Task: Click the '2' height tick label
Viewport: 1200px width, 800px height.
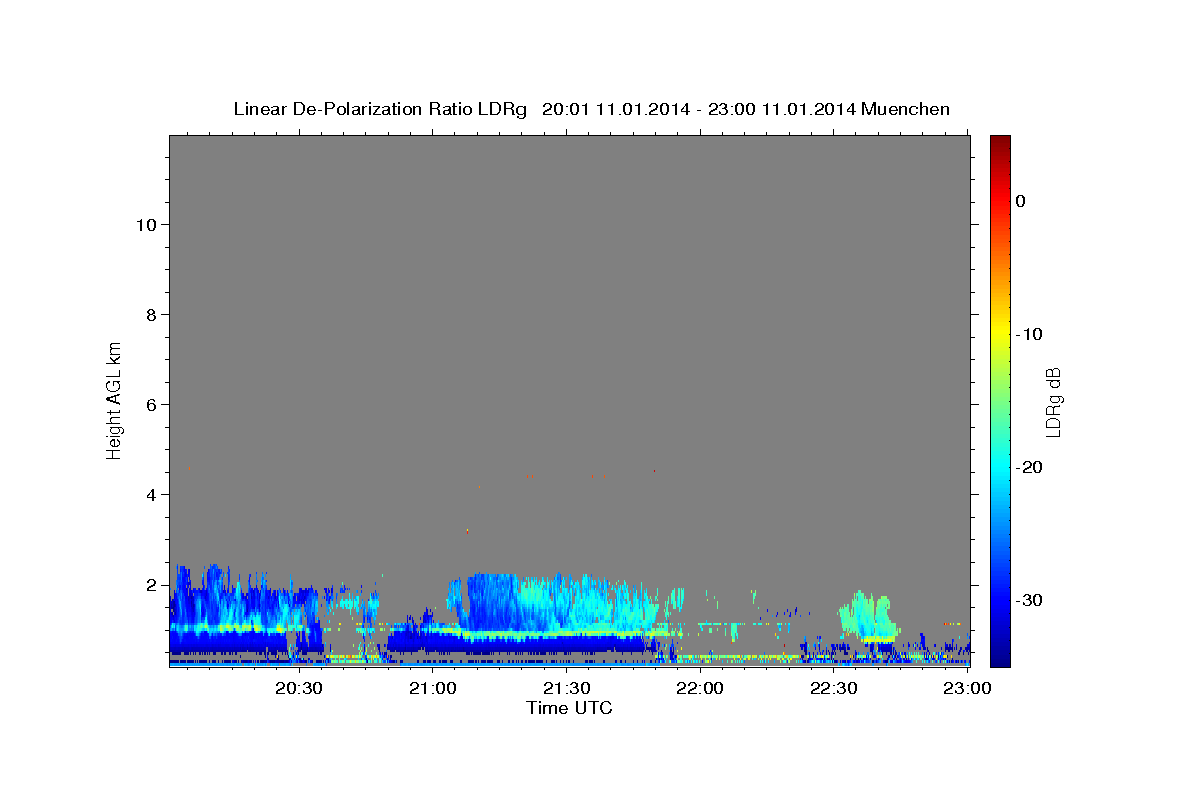Action: pyautogui.click(x=150, y=584)
